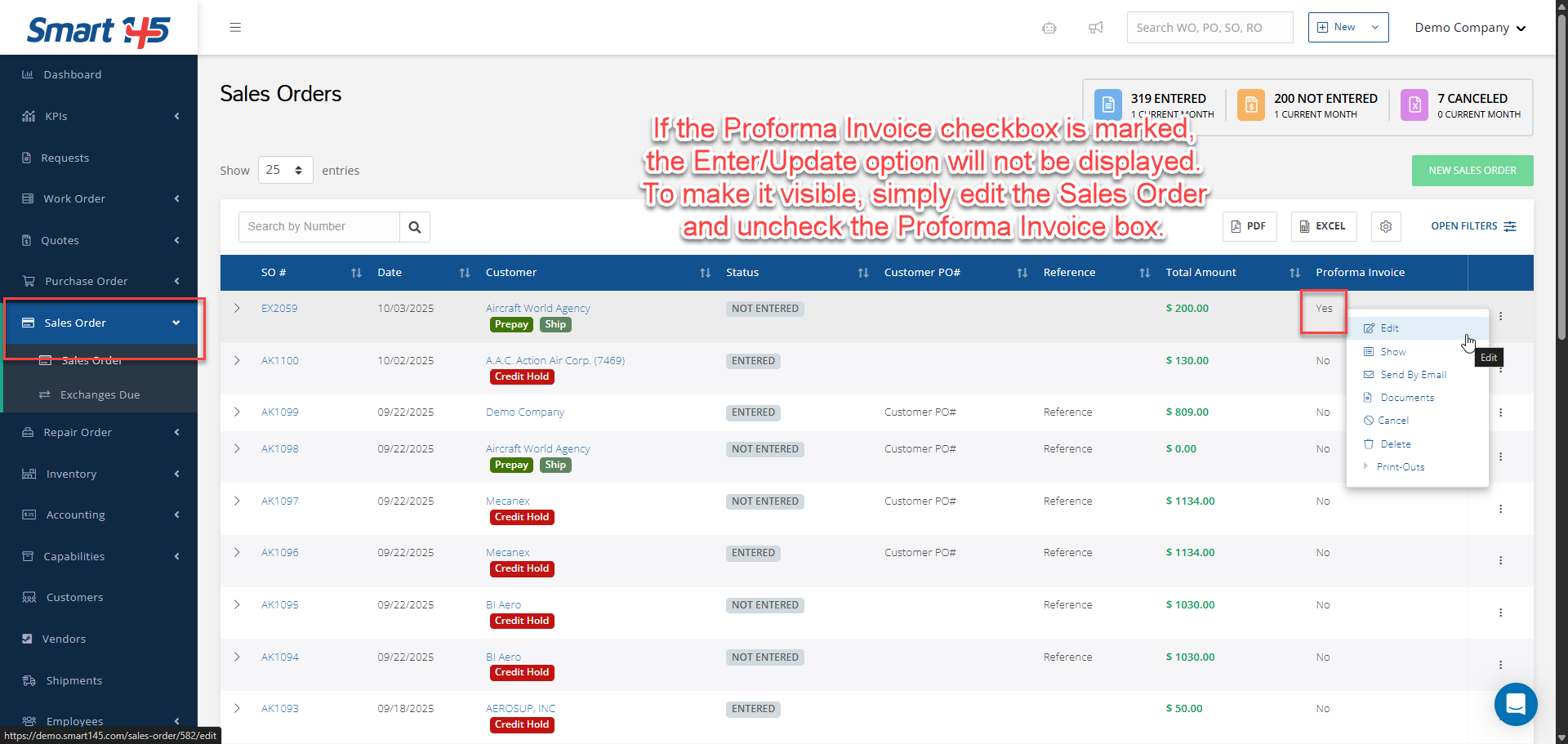
Task: Open the announcements megaphone icon
Action: (1096, 28)
